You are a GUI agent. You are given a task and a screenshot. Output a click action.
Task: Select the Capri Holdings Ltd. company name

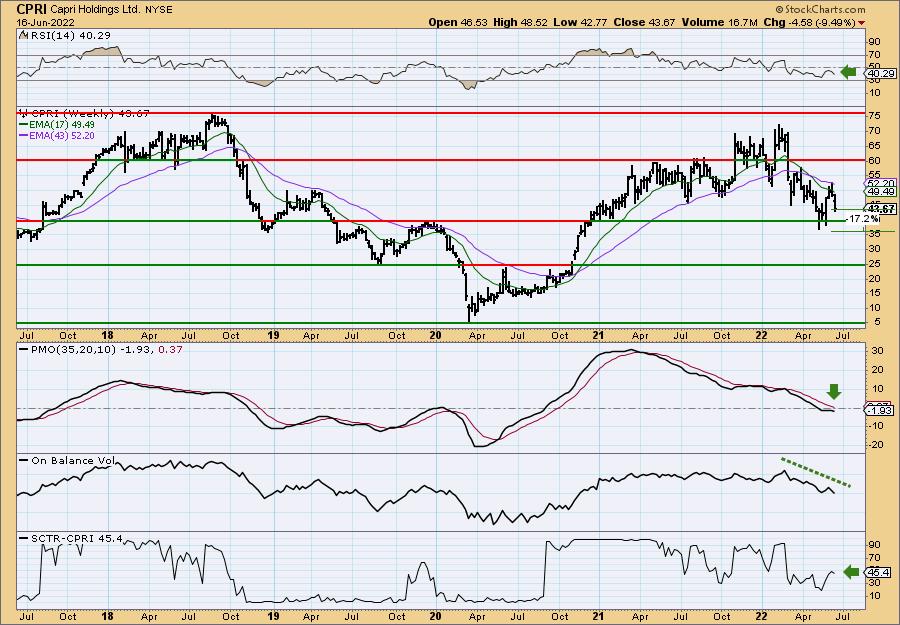[95, 10]
